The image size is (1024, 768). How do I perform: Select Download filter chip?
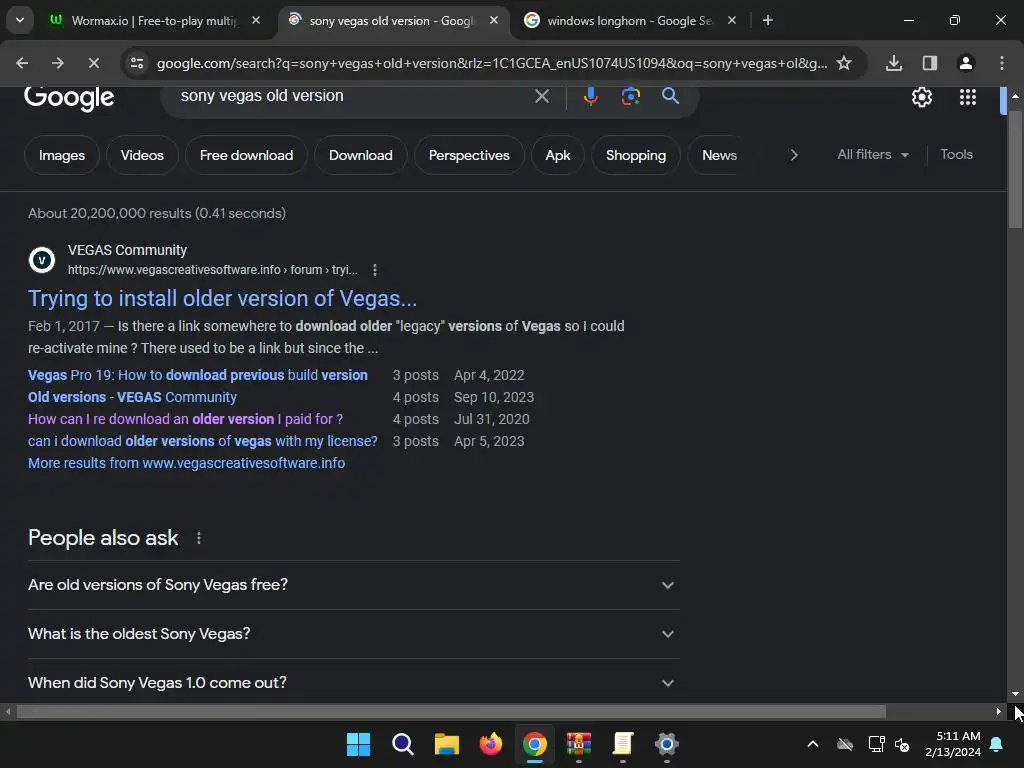[x=360, y=155]
